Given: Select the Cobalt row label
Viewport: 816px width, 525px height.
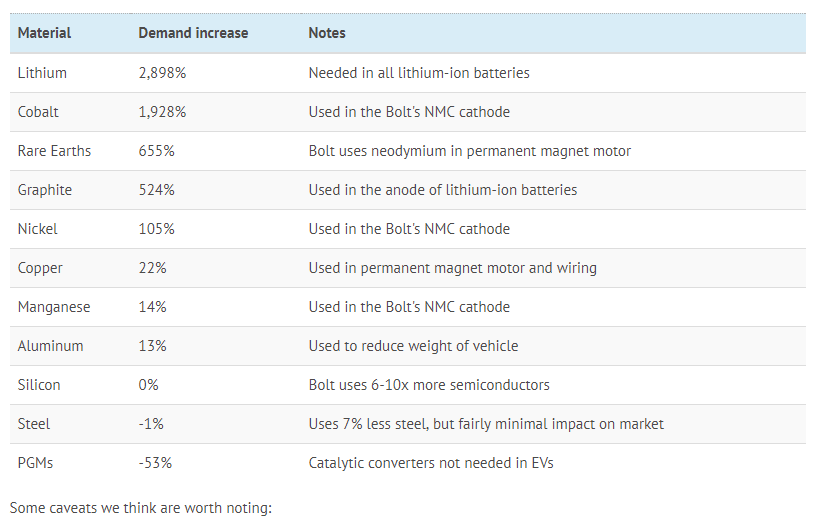Looking at the screenshot, I should point(38,112).
